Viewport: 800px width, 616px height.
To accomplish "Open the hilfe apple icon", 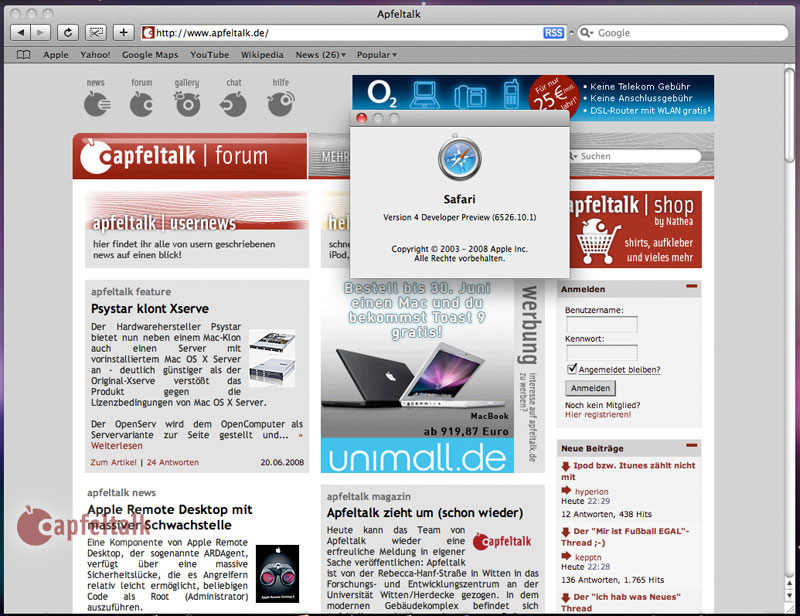I will coord(281,104).
